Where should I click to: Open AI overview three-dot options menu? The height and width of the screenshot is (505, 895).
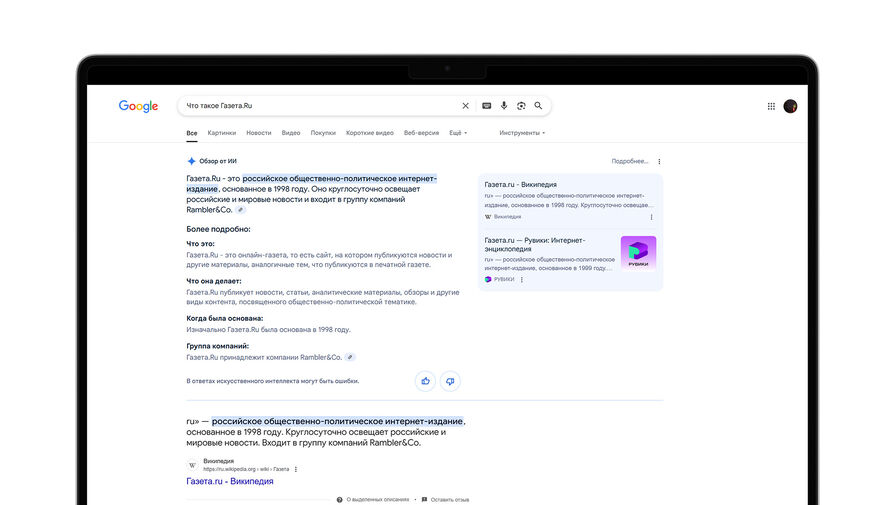(x=659, y=161)
